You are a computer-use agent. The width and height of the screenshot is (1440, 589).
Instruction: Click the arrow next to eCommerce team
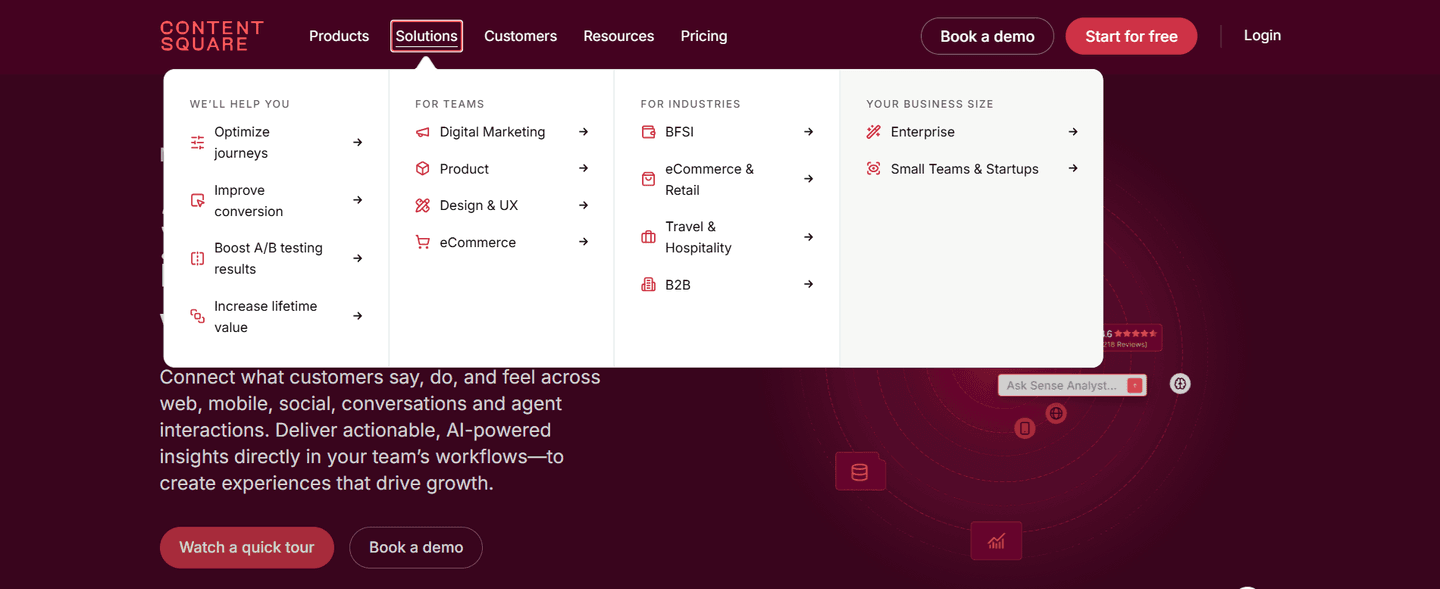pyautogui.click(x=584, y=242)
